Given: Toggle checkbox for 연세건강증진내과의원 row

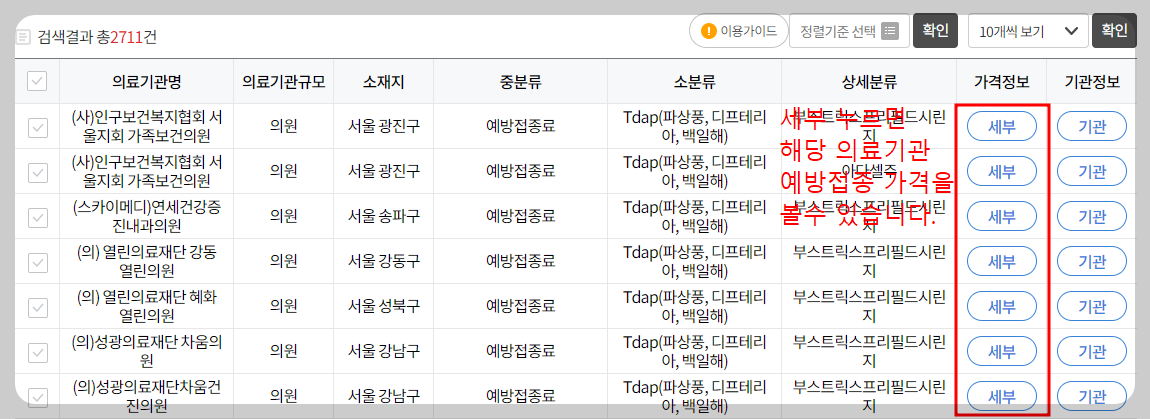Looking at the screenshot, I should coord(37,217).
